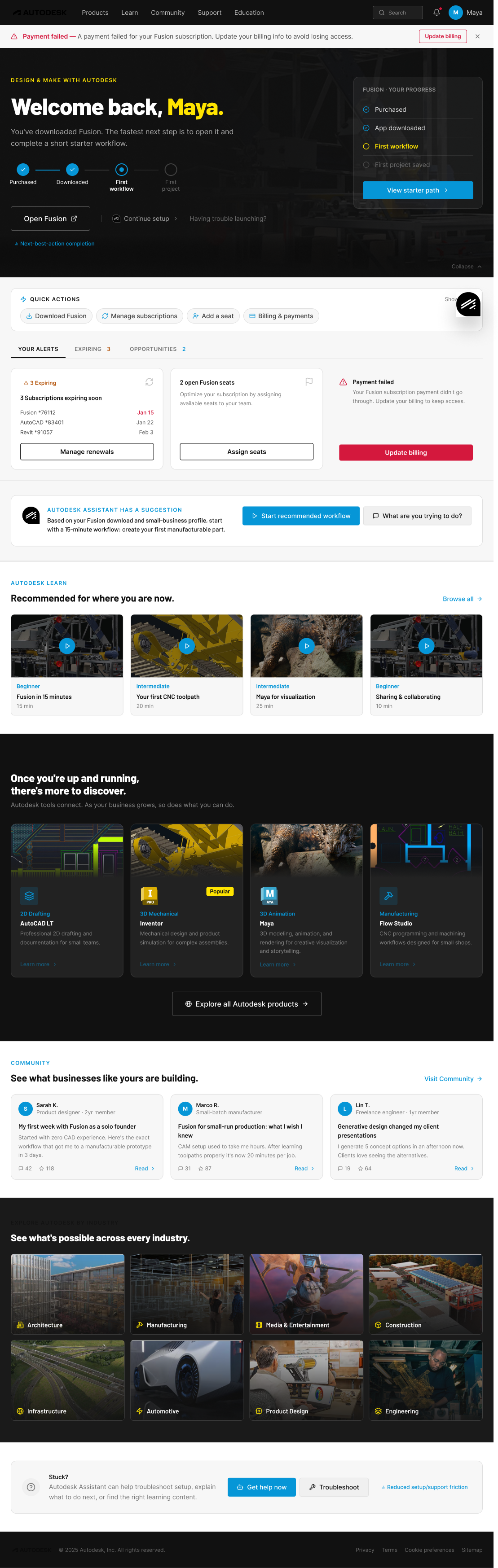
Task: Open the notifications bell
Action: 436,12
